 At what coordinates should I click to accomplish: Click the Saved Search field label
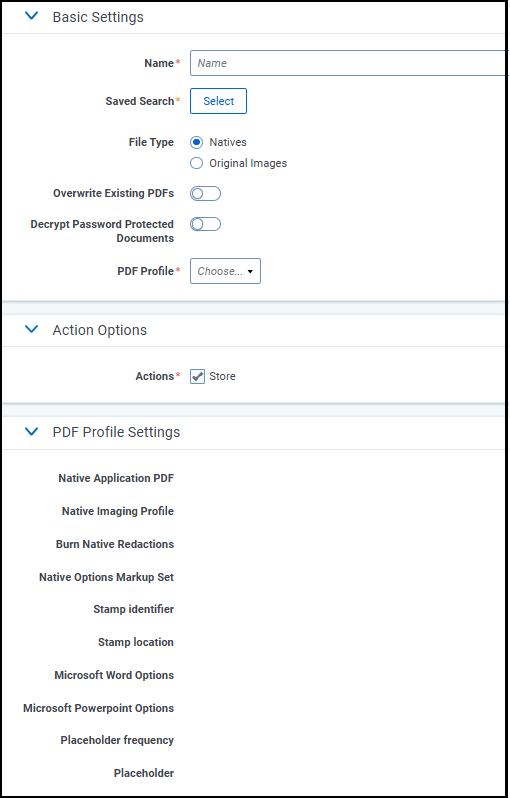tap(140, 101)
